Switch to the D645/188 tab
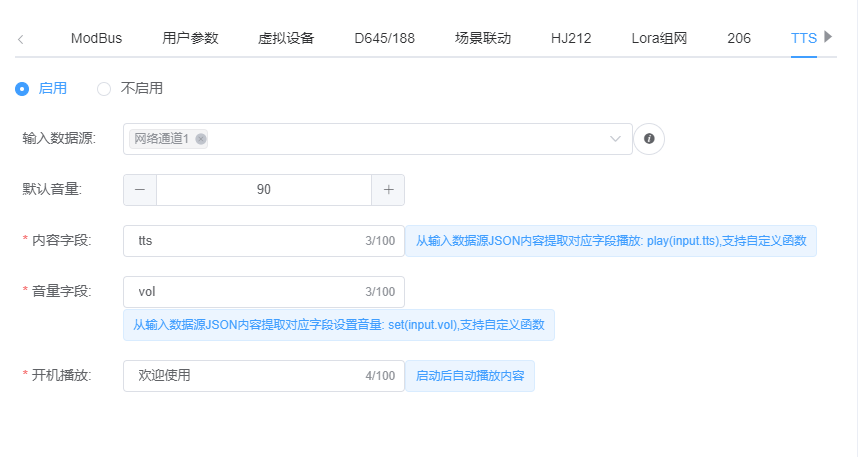858x457 pixels. [x=385, y=38]
